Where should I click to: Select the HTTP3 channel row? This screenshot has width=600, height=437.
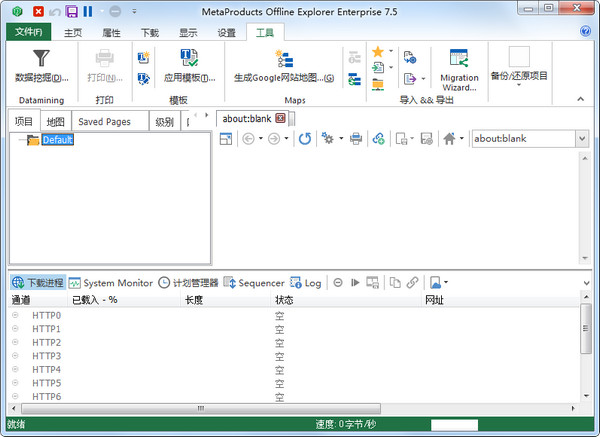point(294,356)
